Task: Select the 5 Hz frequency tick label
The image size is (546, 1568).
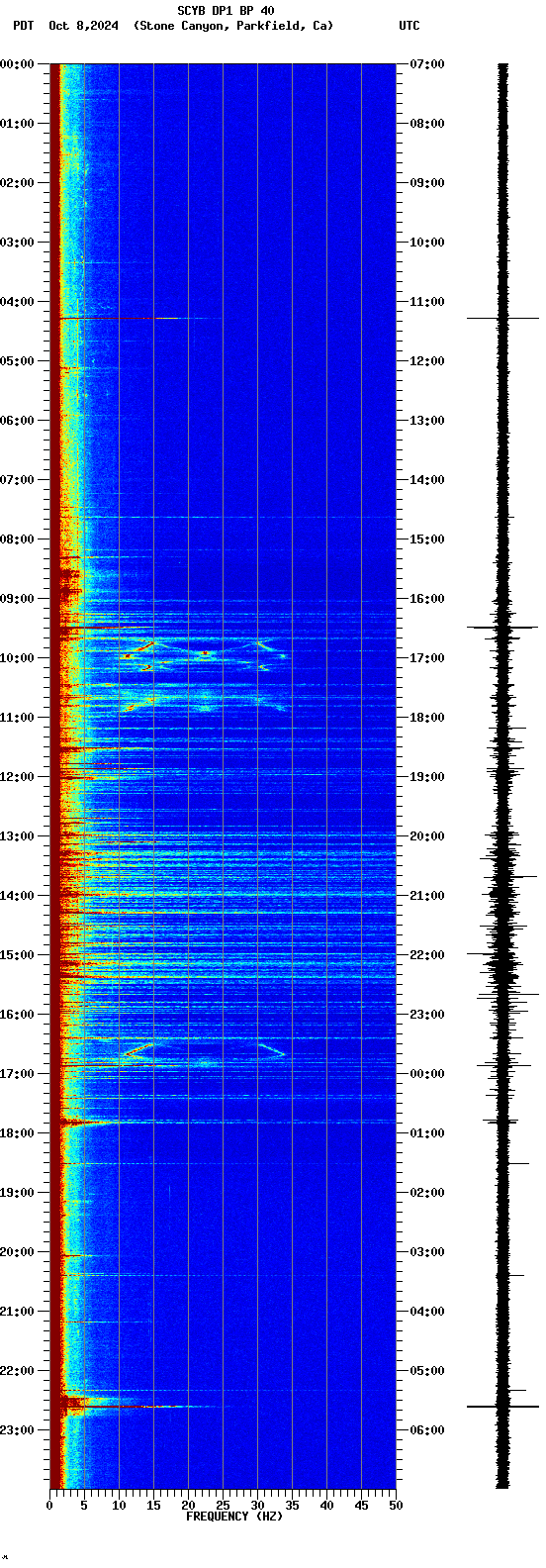Action: 84,1506
